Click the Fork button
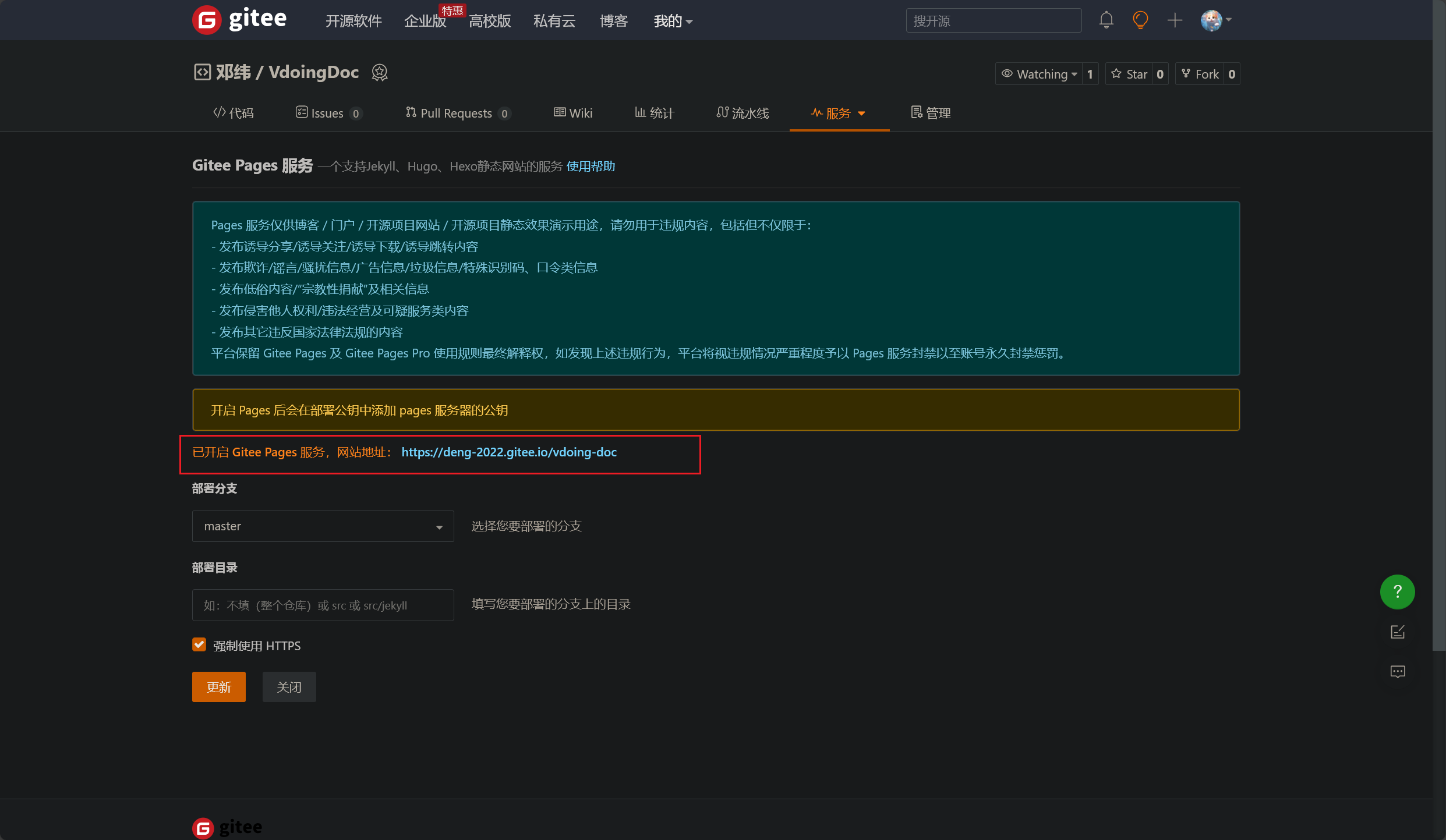Image resolution: width=1446 pixels, height=840 pixels. (1200, 74)
